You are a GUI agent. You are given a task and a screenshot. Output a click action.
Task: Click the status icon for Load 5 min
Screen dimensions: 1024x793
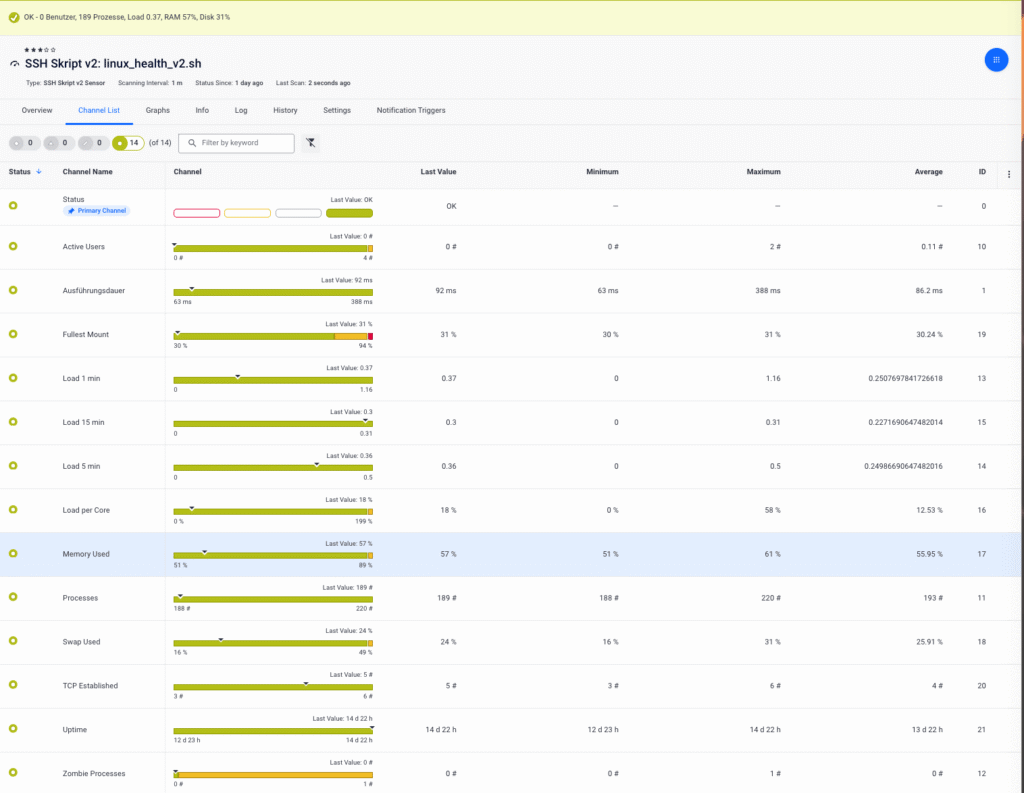pyautogui.click(x=13, y=465)
